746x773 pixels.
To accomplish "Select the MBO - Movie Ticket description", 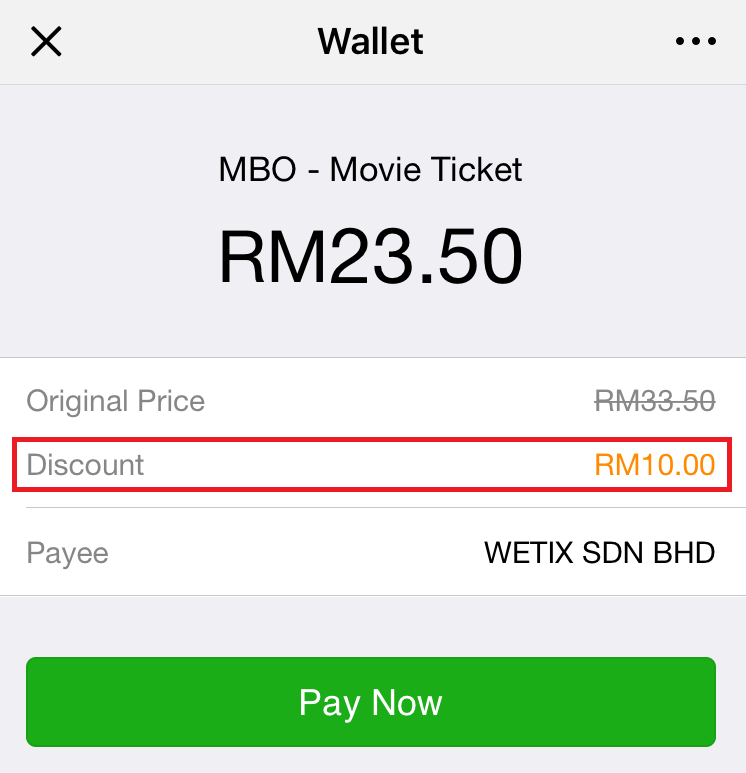I will pyautogui.click(x=370, y=170).
